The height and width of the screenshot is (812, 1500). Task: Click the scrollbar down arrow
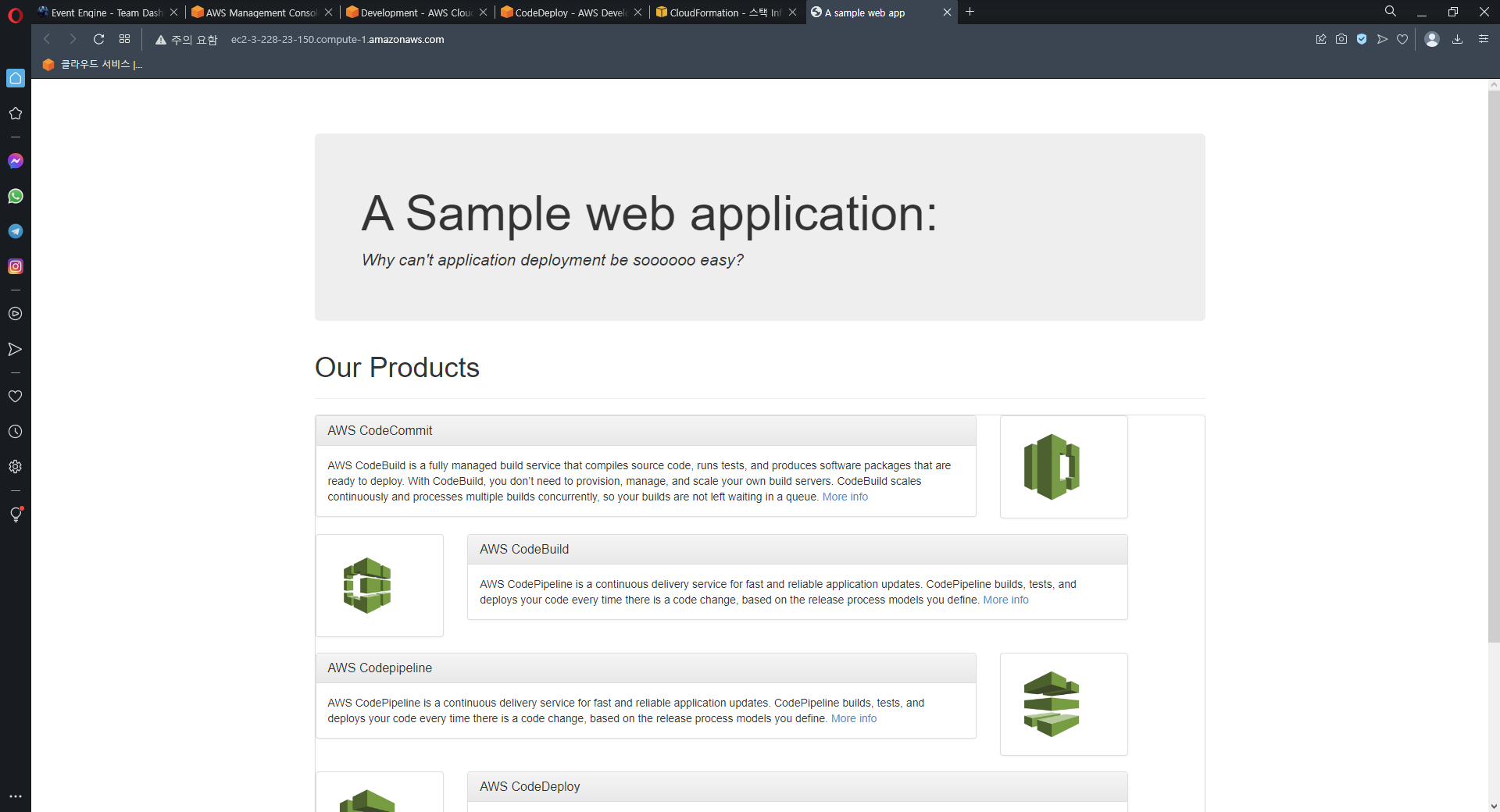pyautogui.click(x=1494, y=806)
